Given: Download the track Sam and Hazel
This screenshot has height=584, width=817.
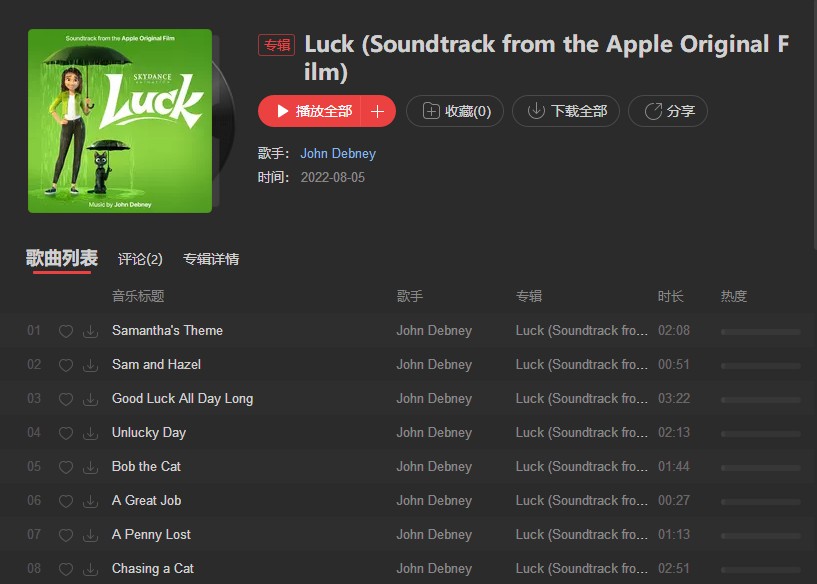Looking at the screenshot, I should (x=91, y=365).
